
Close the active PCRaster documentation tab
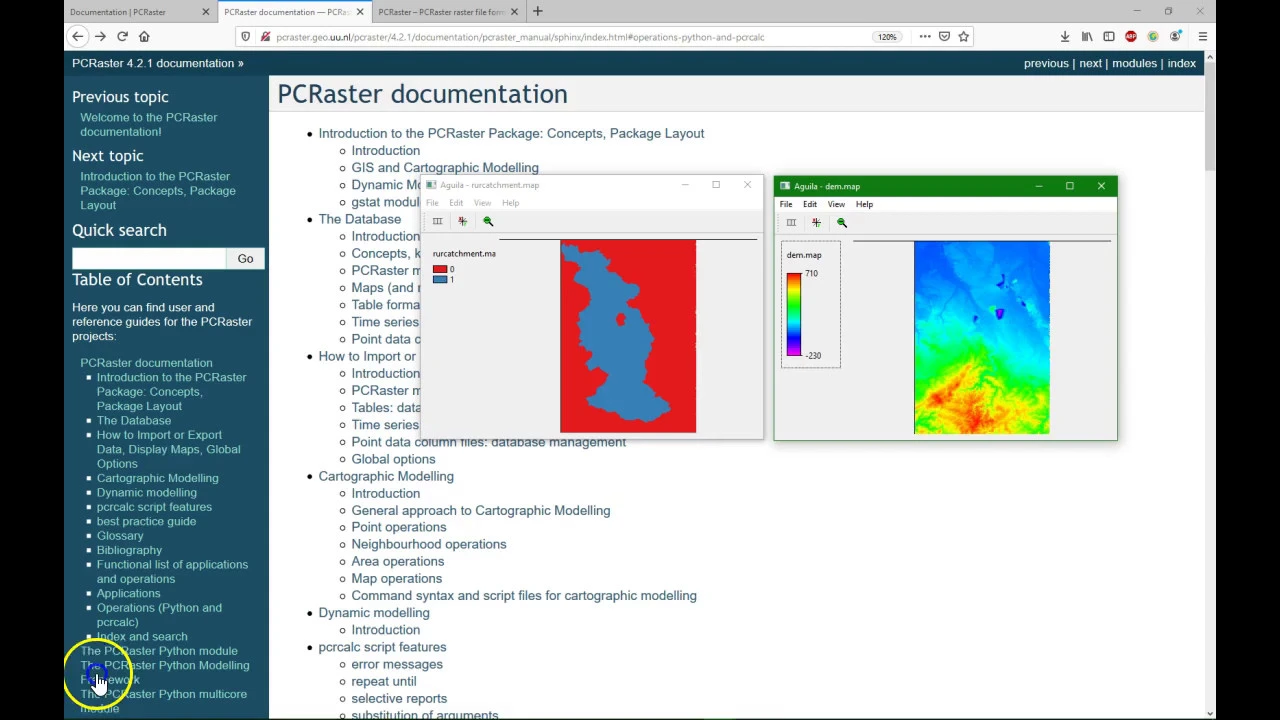(x=360, y=12)
